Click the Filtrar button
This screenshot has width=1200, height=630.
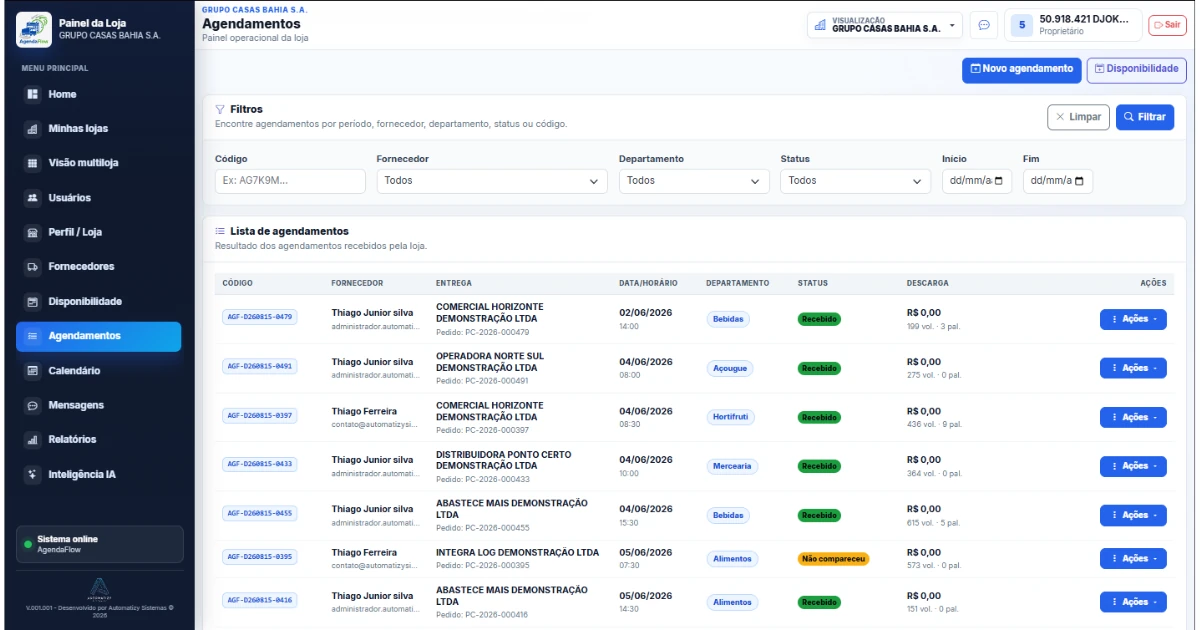pyautogui.click(x=1145, y=117)
